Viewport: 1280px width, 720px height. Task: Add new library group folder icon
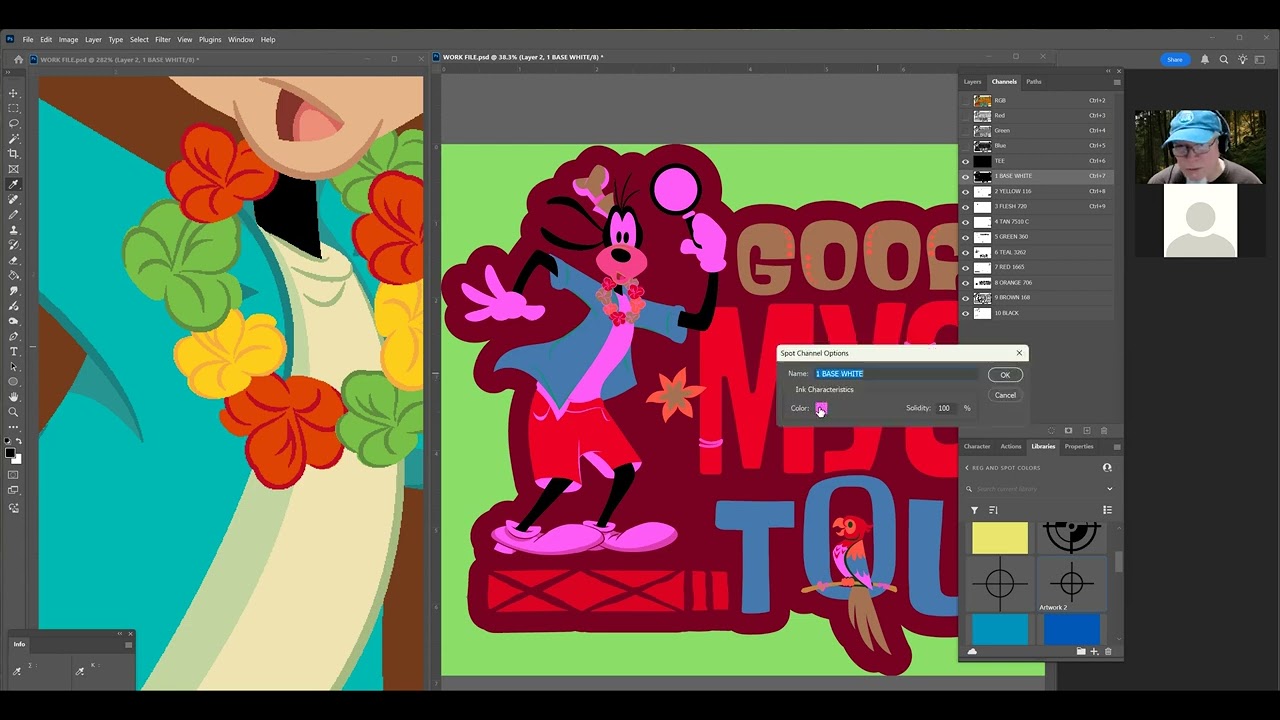click(1080, 652)
